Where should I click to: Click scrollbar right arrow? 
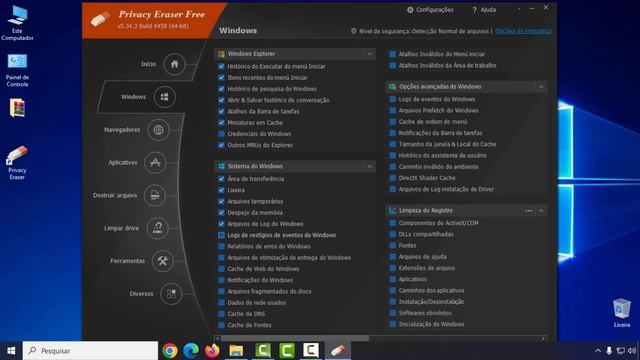[x=543, y=338]
